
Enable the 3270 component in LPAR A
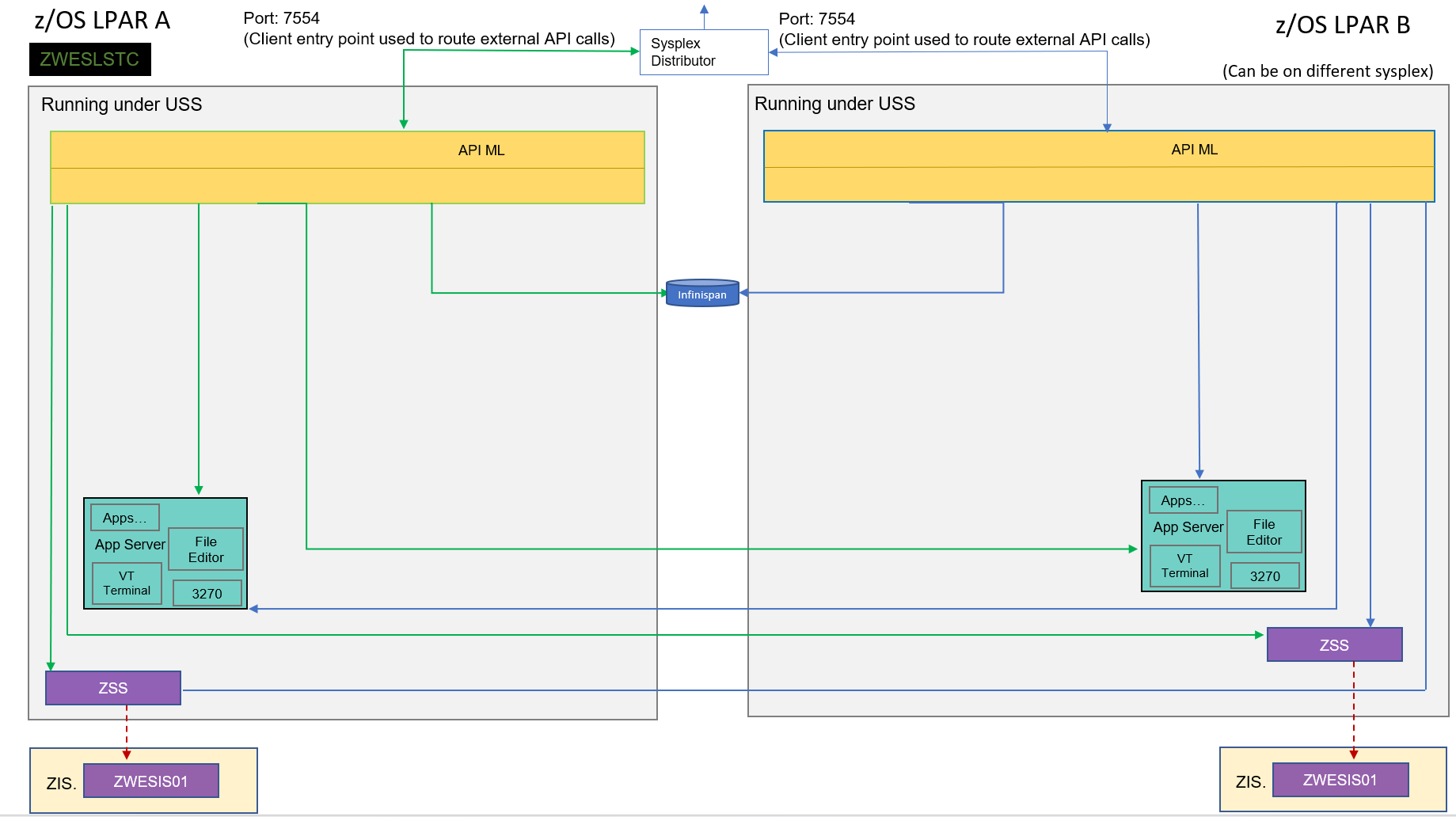pyautogui.click(x=207, y=592)
